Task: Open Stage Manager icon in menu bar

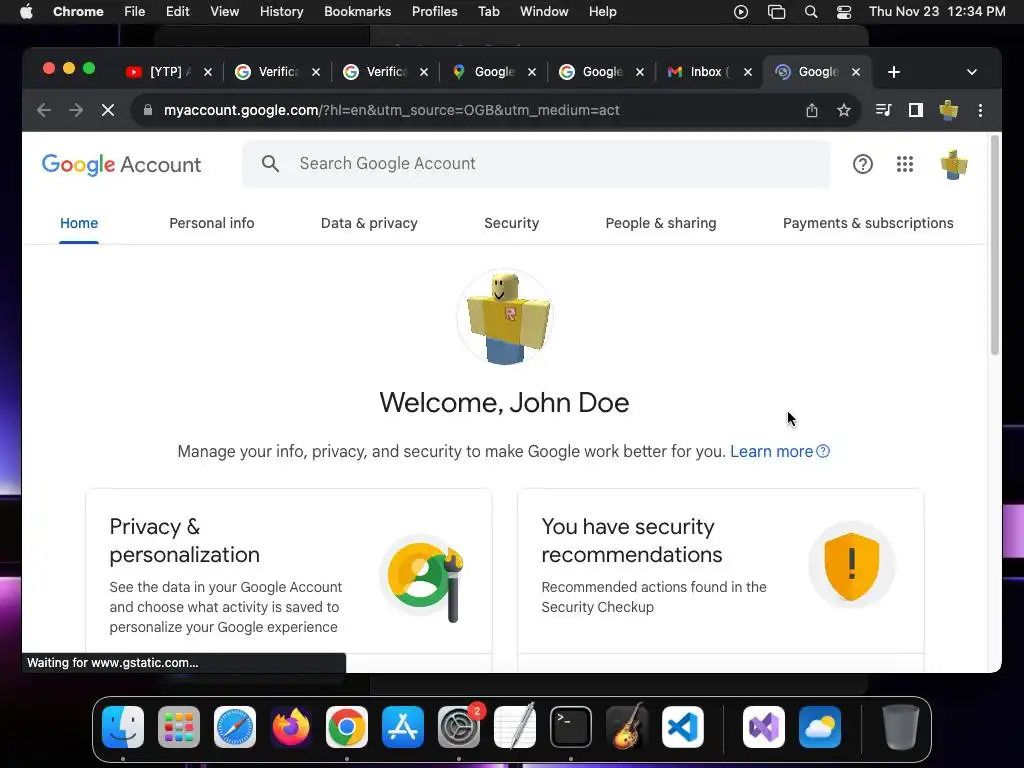Action: (x=776, y=12)
